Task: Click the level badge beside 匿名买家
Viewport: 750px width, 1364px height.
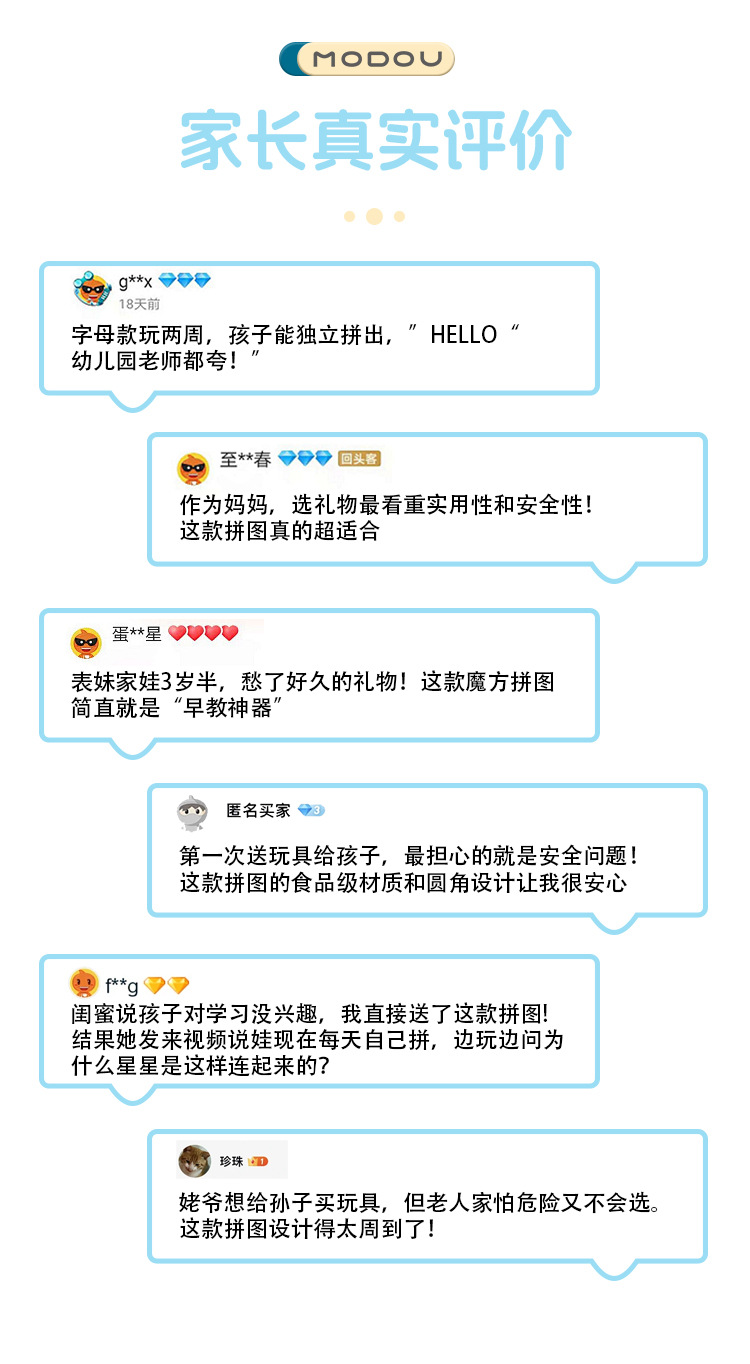Action: pyautogui.click(x=311, y=810)
